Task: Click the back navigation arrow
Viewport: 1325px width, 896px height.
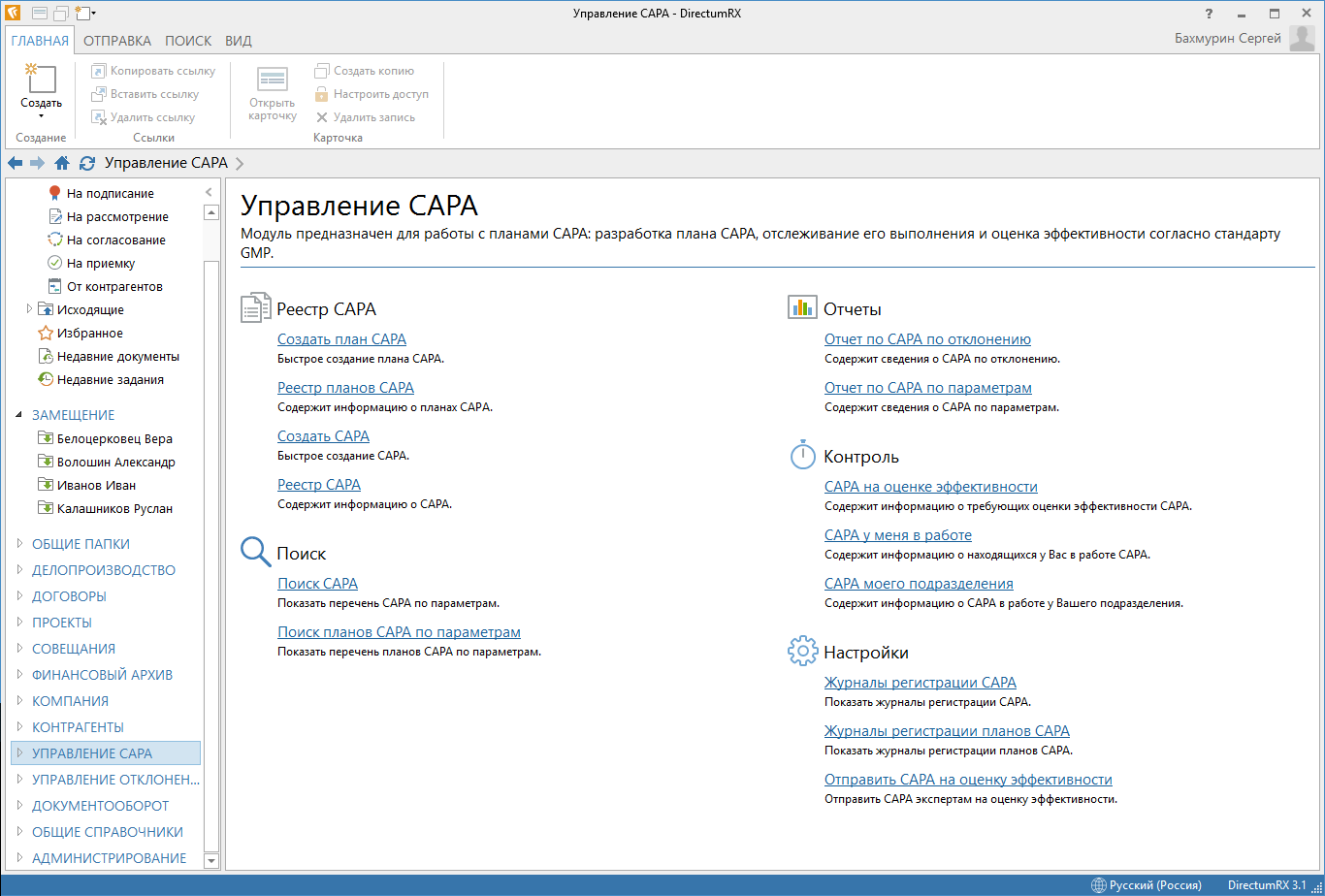Action: (x=15, y=163)
